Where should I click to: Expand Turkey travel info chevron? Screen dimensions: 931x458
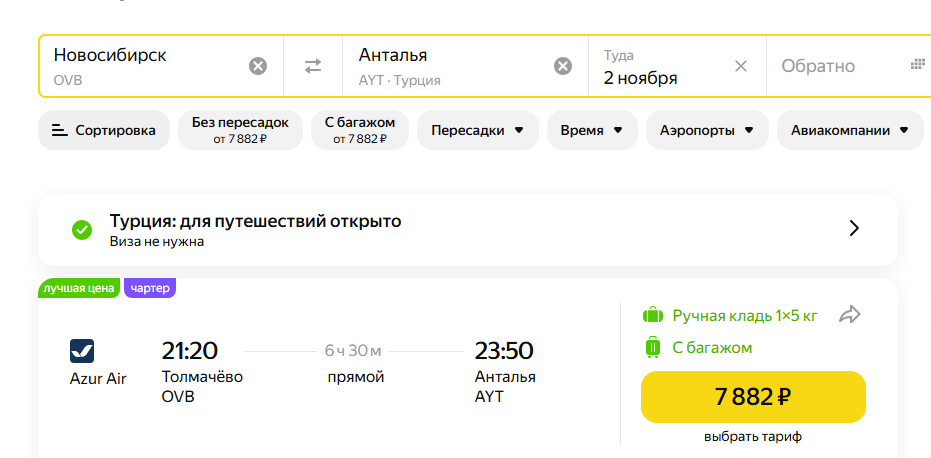click(854, 229)
